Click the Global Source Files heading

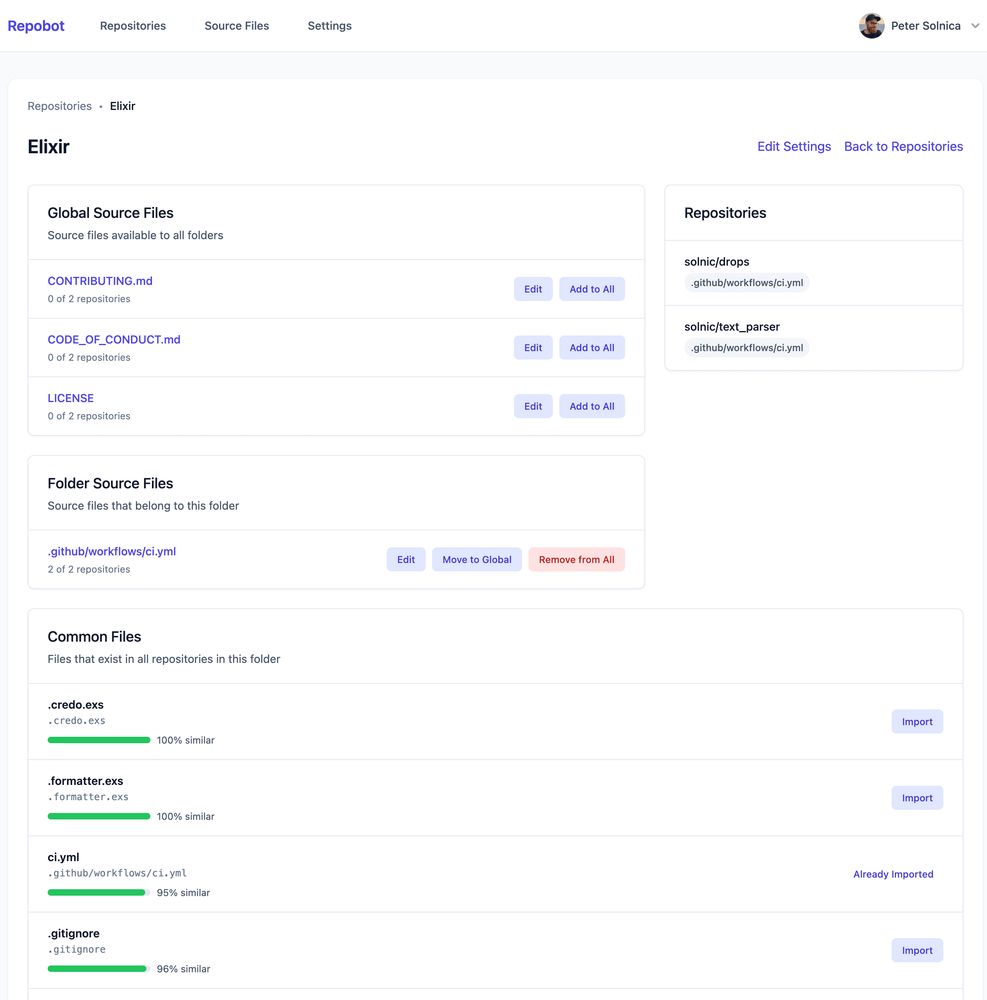(x=110, y=212)
